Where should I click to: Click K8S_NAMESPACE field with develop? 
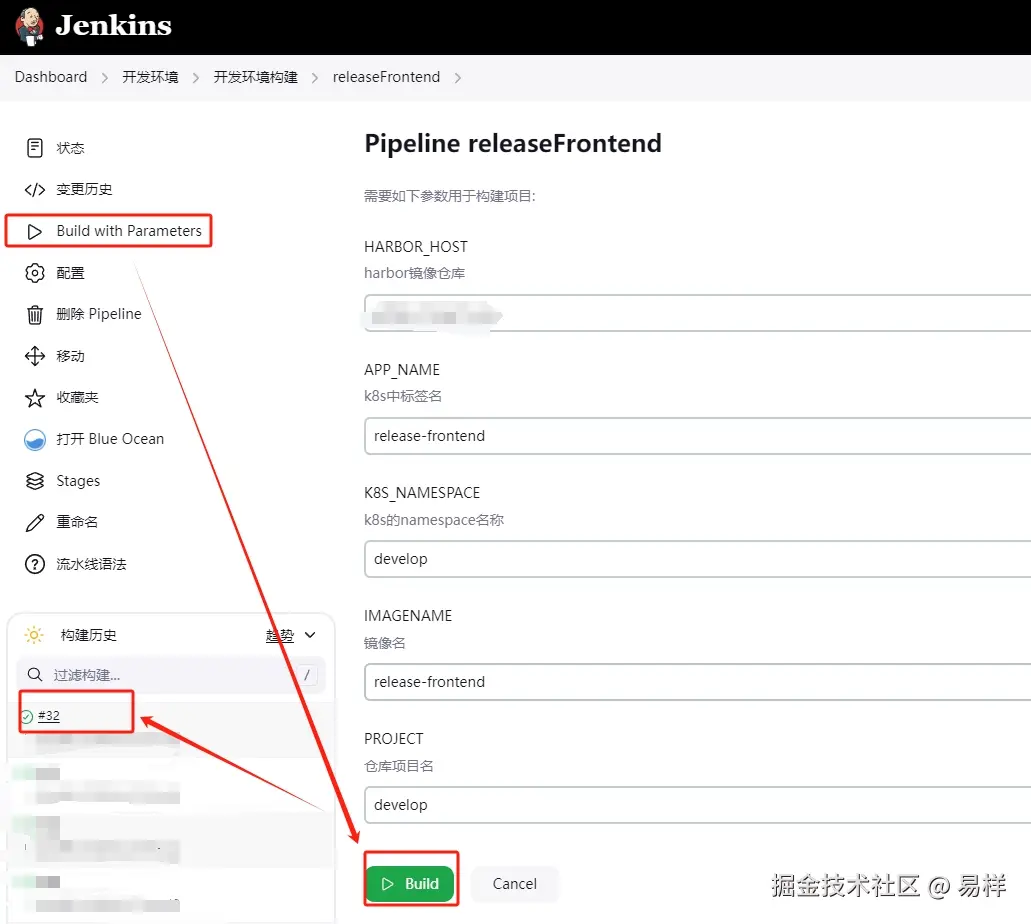point(698,559)
